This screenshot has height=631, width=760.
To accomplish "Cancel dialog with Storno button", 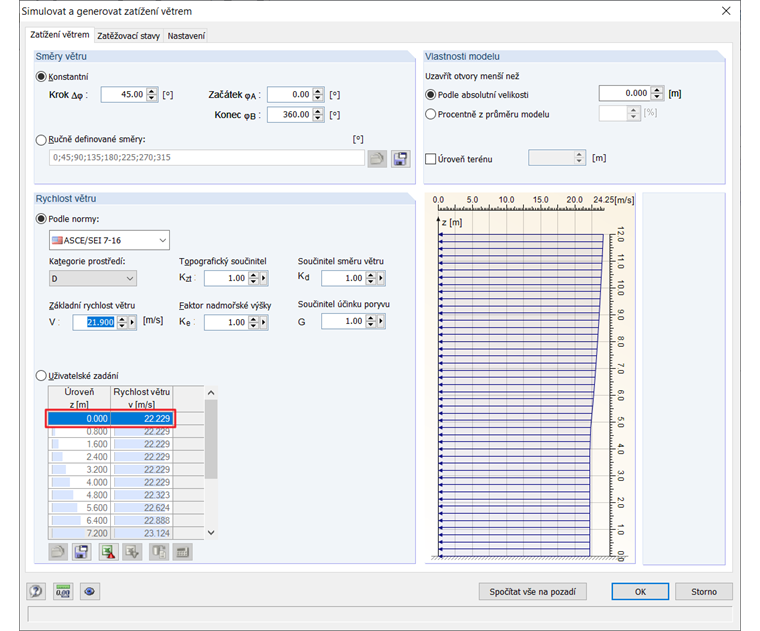I will tap(704, 592).
